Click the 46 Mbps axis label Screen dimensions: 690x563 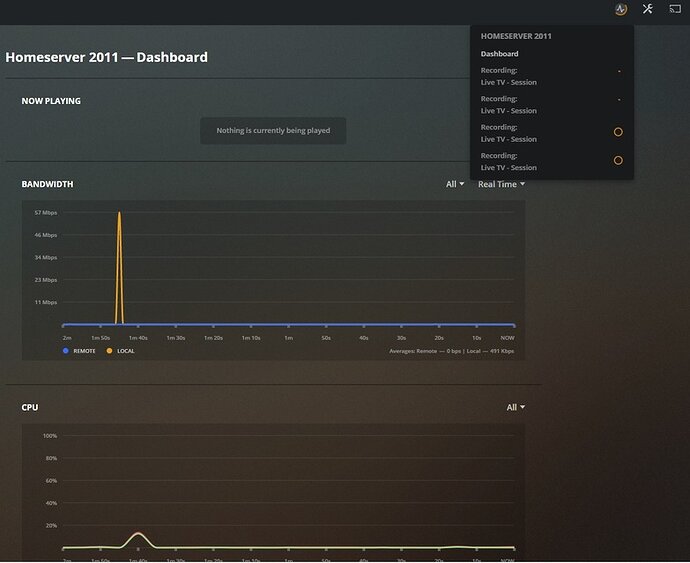[46, 235]
